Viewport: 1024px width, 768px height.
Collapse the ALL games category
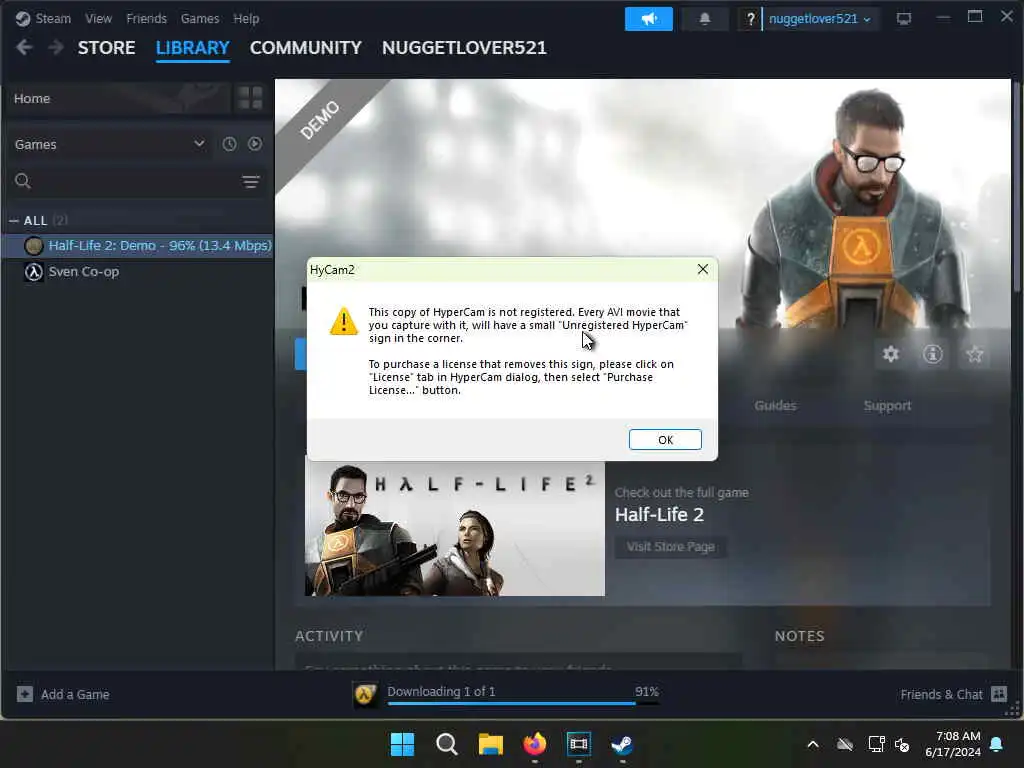[14, 221]
